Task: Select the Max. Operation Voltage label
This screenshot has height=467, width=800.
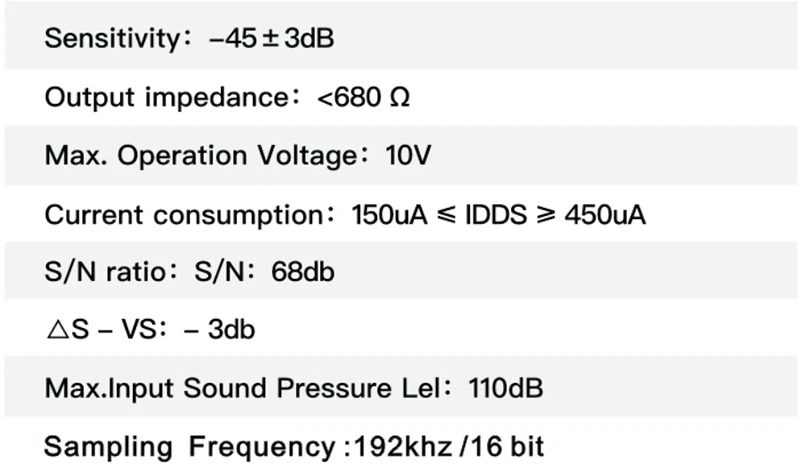Action: pyautogui.click(x=201, y=157)
